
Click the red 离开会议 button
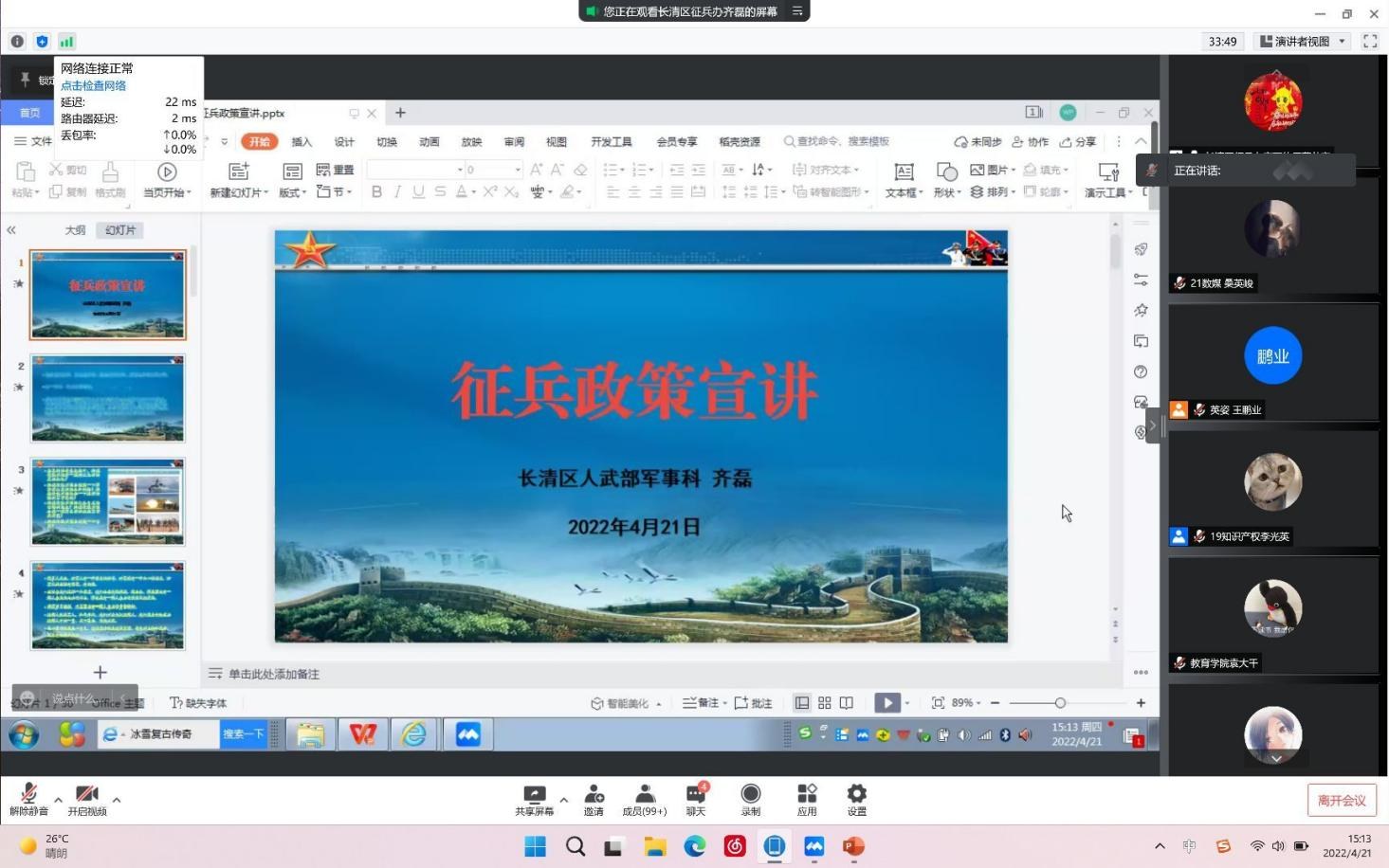[1342, 801]
